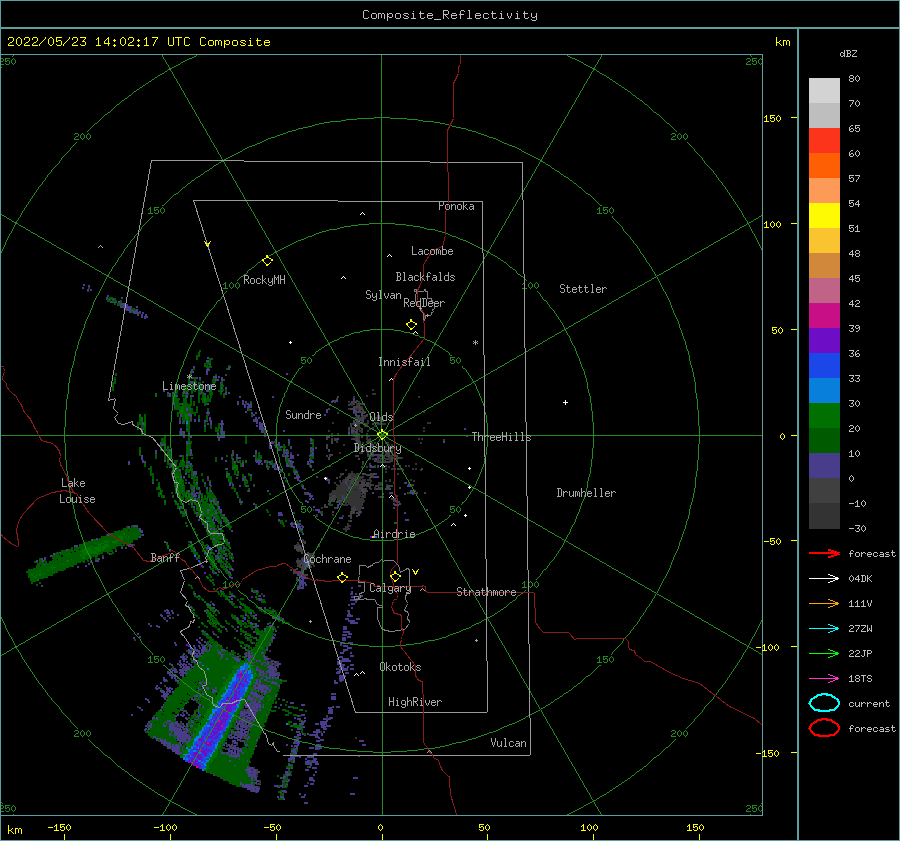
Task: Click the Calgary city label
Action: click(390, 588)
